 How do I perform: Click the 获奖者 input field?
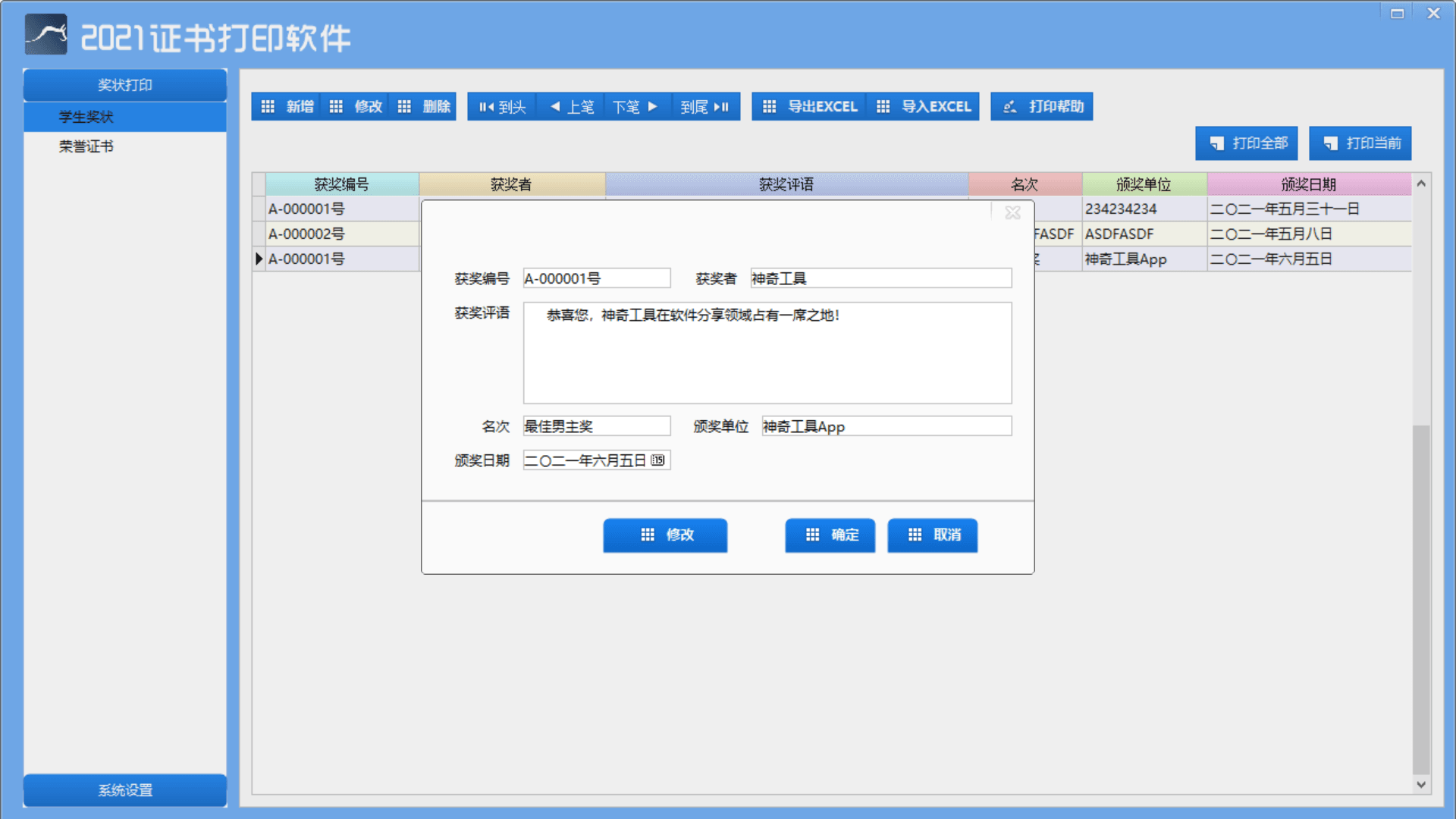pyautogui.click(x=881, y=278)
